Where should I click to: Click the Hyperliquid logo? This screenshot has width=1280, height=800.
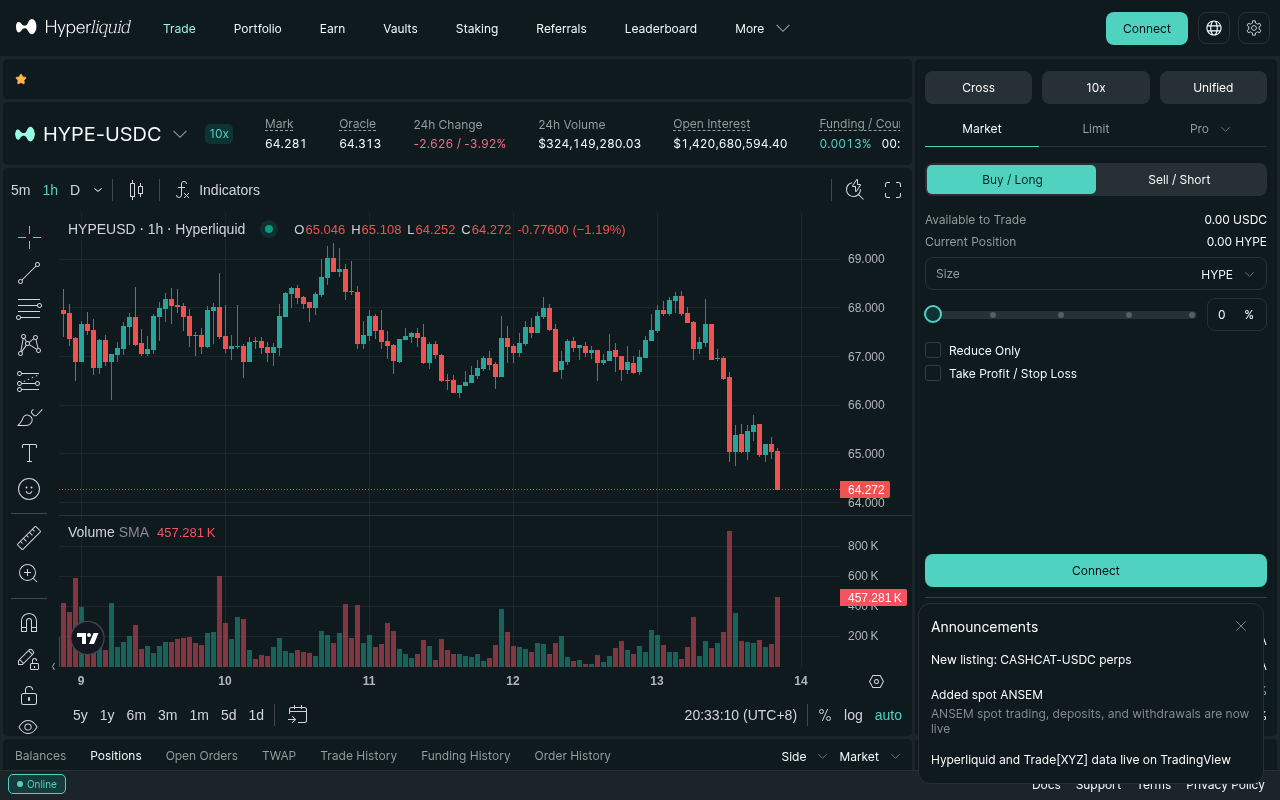pos(73,28)
